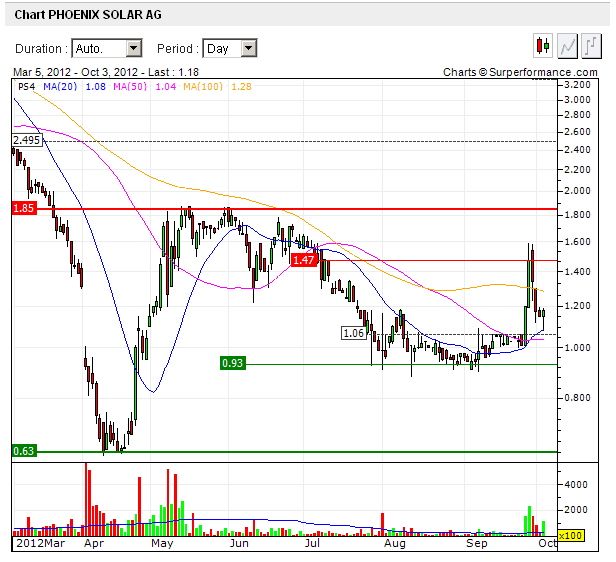Click the PS4 ticker label

pyautogui.click(x=27, y=88)
